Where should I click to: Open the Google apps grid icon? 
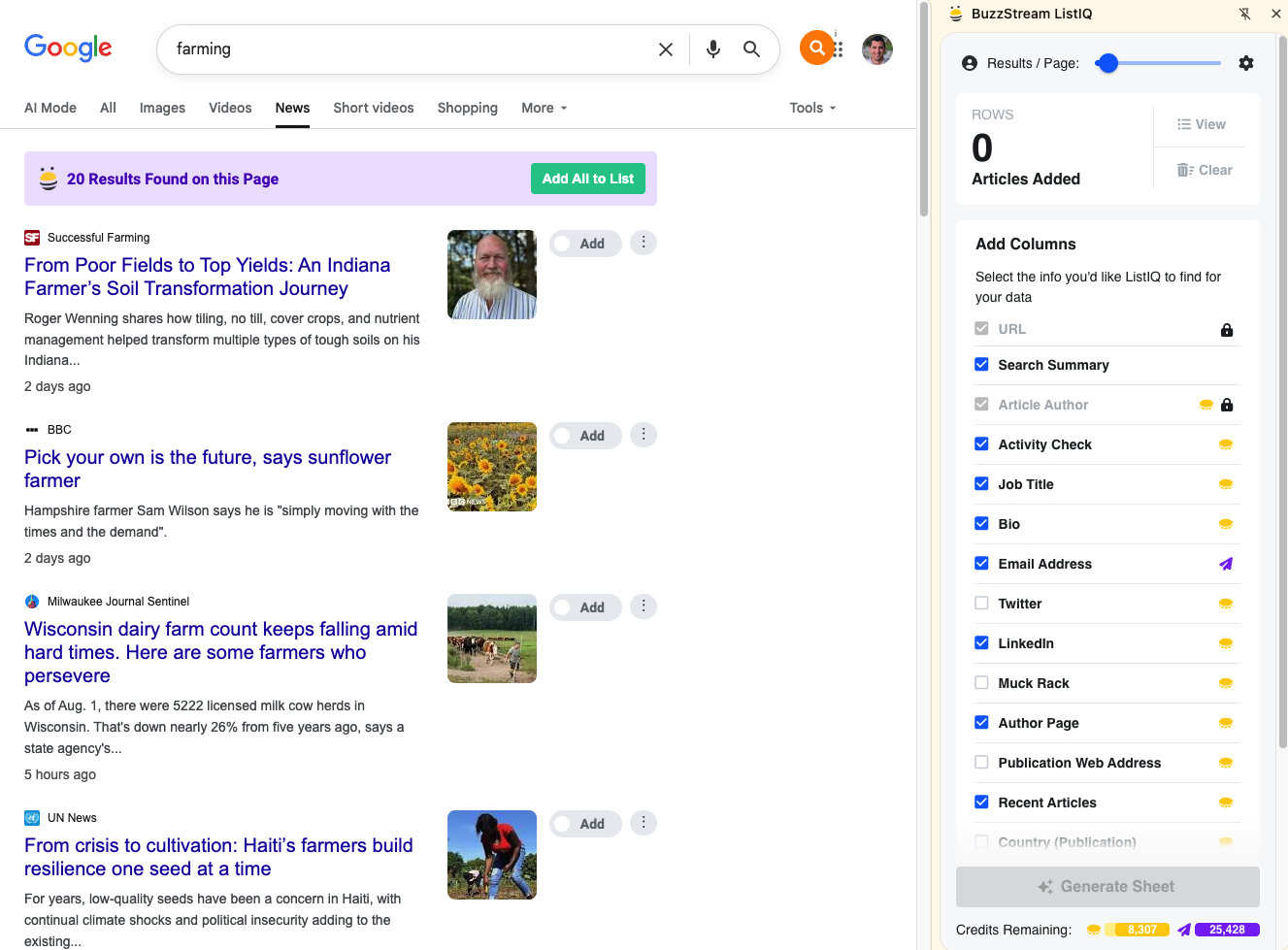point(839,49)
